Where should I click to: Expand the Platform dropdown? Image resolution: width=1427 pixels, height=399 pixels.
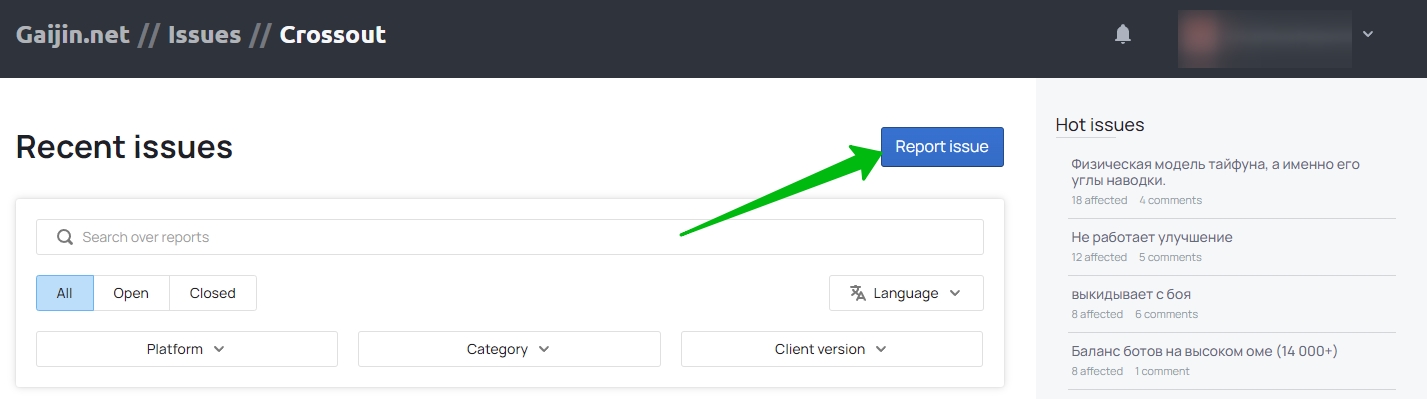pos(187,349)
